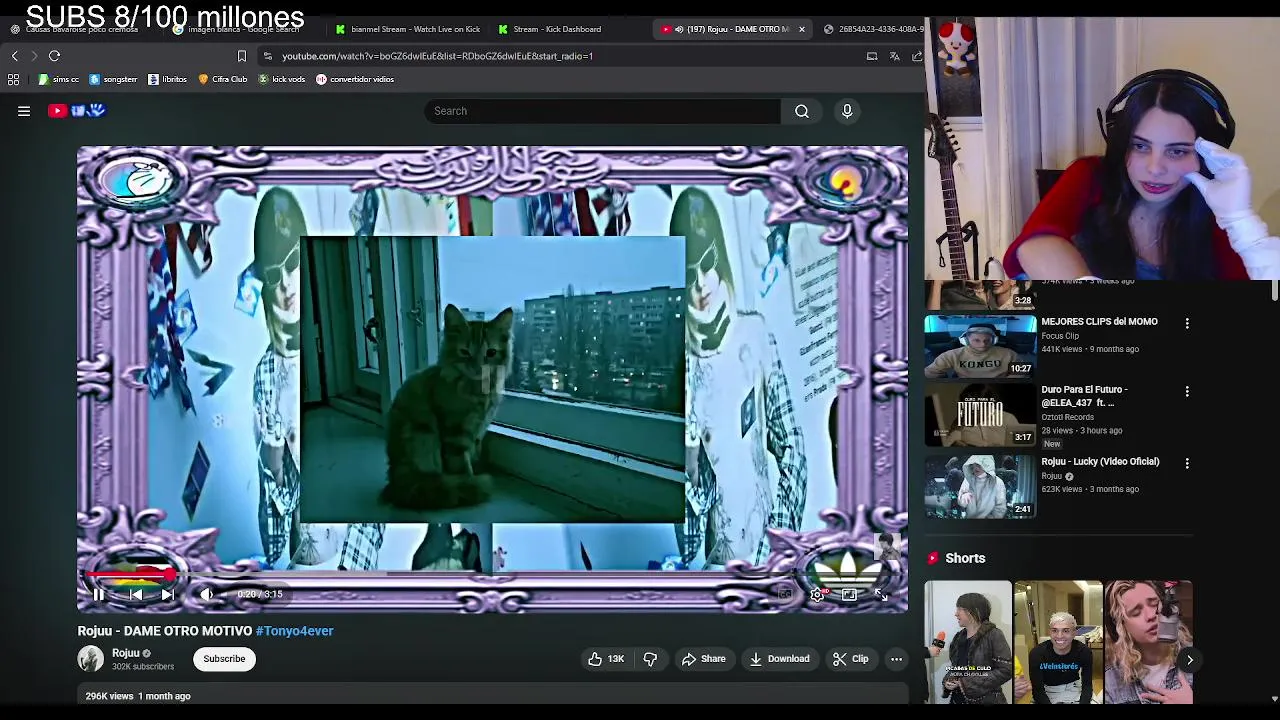The image size is (1280, 720).
Task: Switch to the imagen blanca Google Search tab
Action: point(243,29)
